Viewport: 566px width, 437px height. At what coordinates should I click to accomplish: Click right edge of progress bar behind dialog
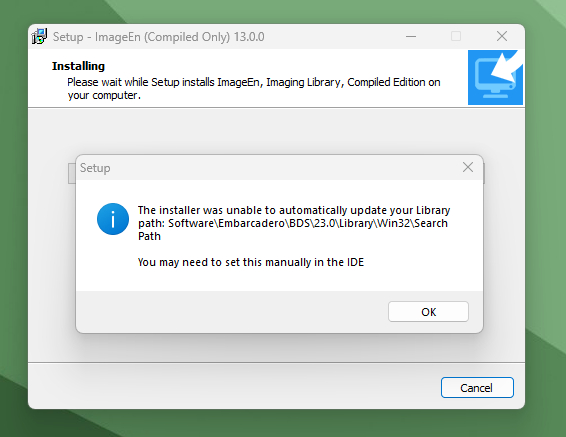coord(484,173)
